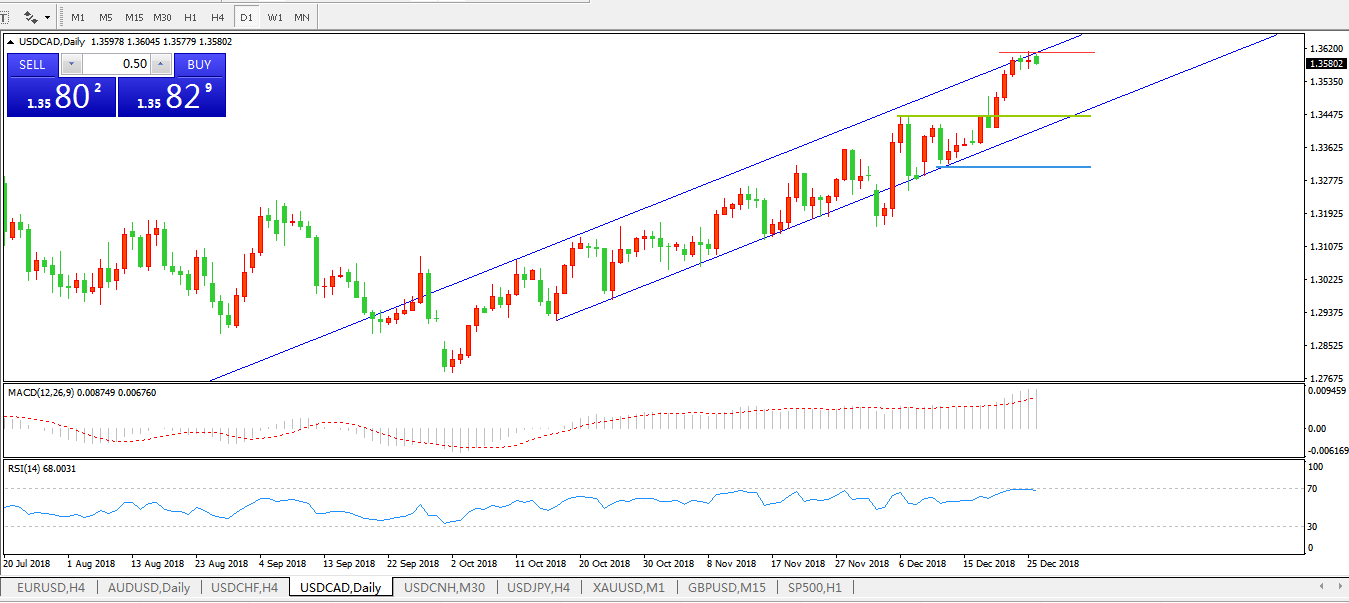This screenshot has width=1349, height=603.
Task: Click the current price label 1.35802
Action: point(1324,64)
